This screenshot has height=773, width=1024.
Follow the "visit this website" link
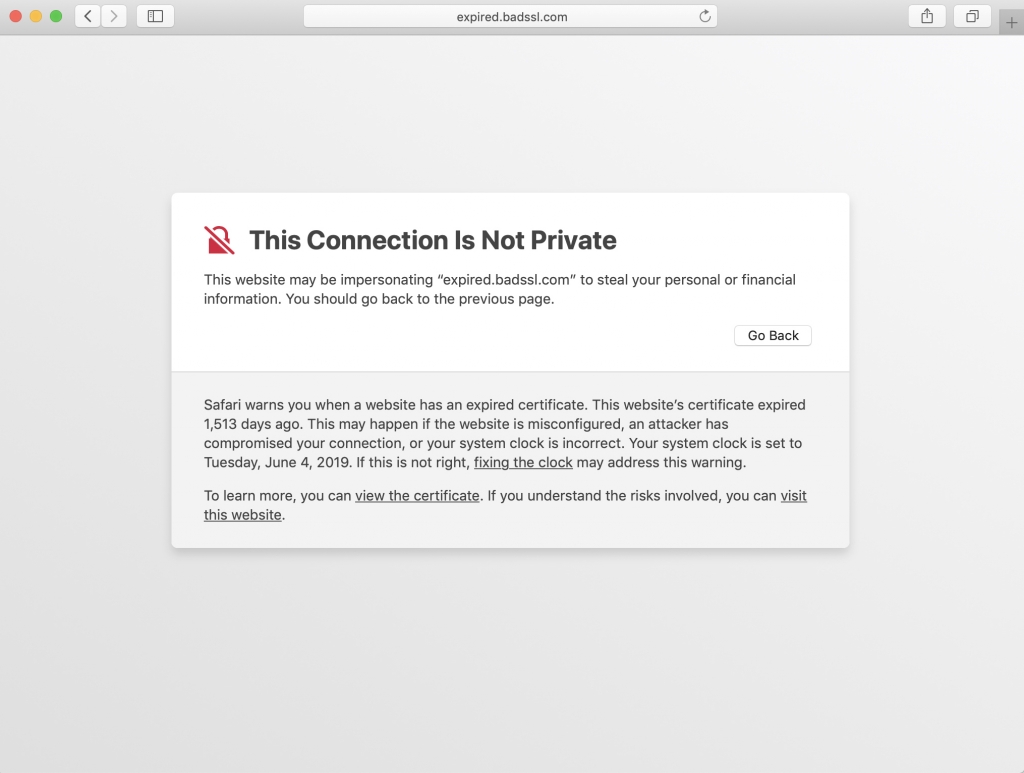793,496
